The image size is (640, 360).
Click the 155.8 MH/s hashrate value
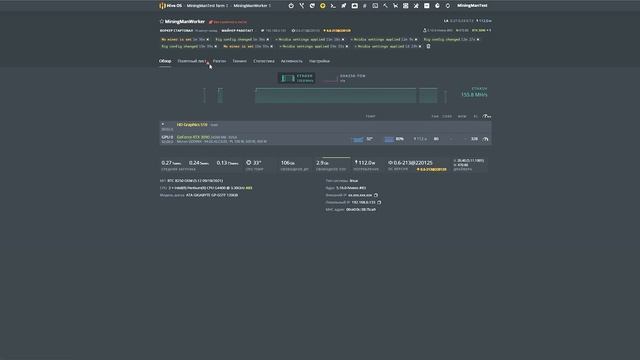click(x=474, y=95)
